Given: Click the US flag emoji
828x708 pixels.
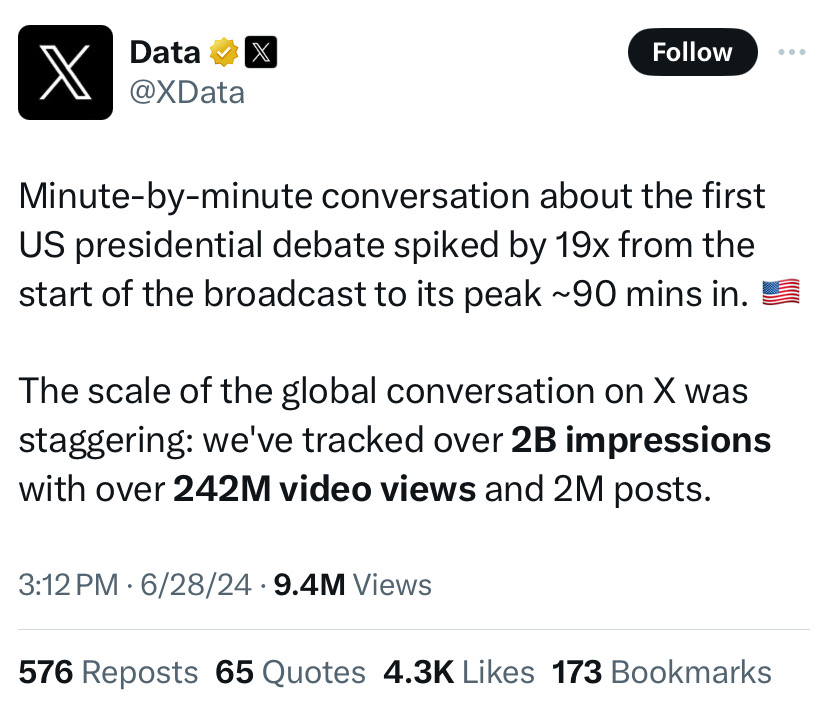Looking at the screenshot, I should [781, 293].
